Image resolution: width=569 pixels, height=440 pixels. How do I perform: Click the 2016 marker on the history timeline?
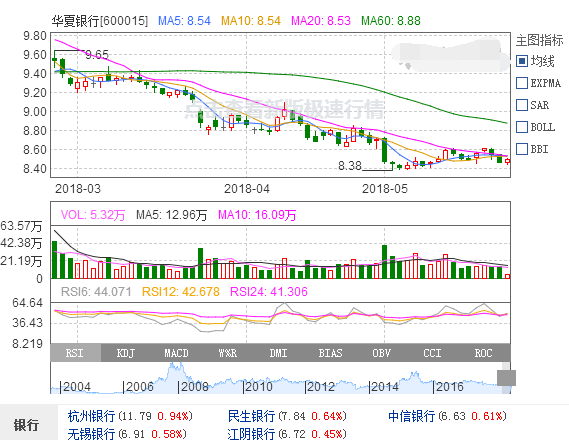448,387
